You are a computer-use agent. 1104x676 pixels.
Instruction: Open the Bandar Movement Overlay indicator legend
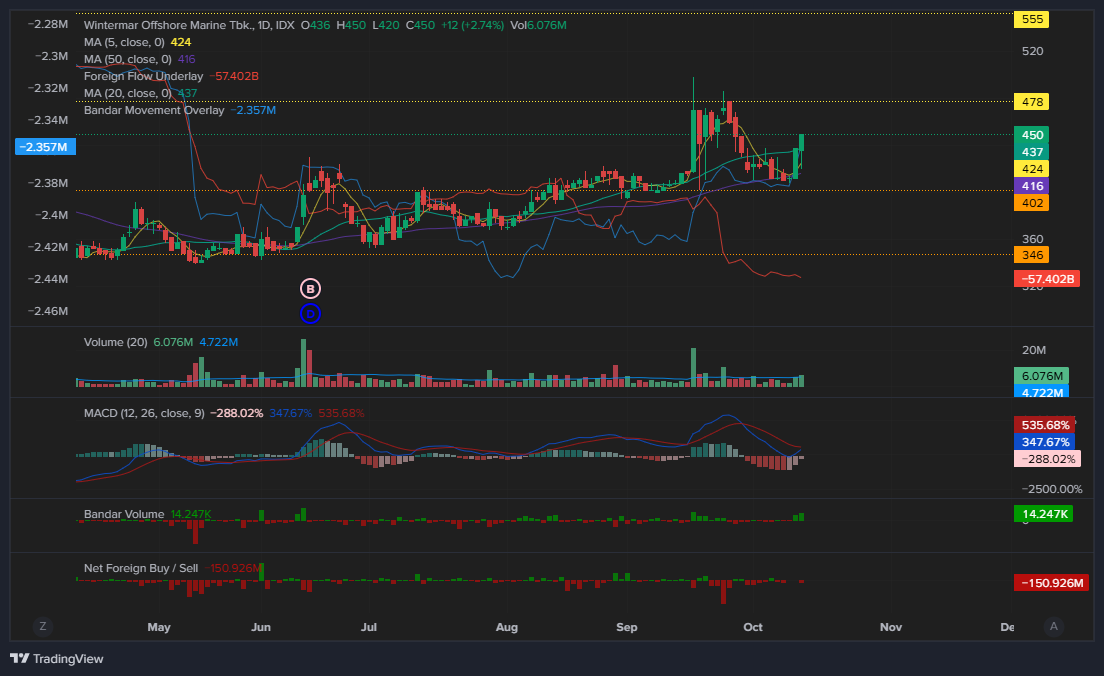(x=154, y=110)
